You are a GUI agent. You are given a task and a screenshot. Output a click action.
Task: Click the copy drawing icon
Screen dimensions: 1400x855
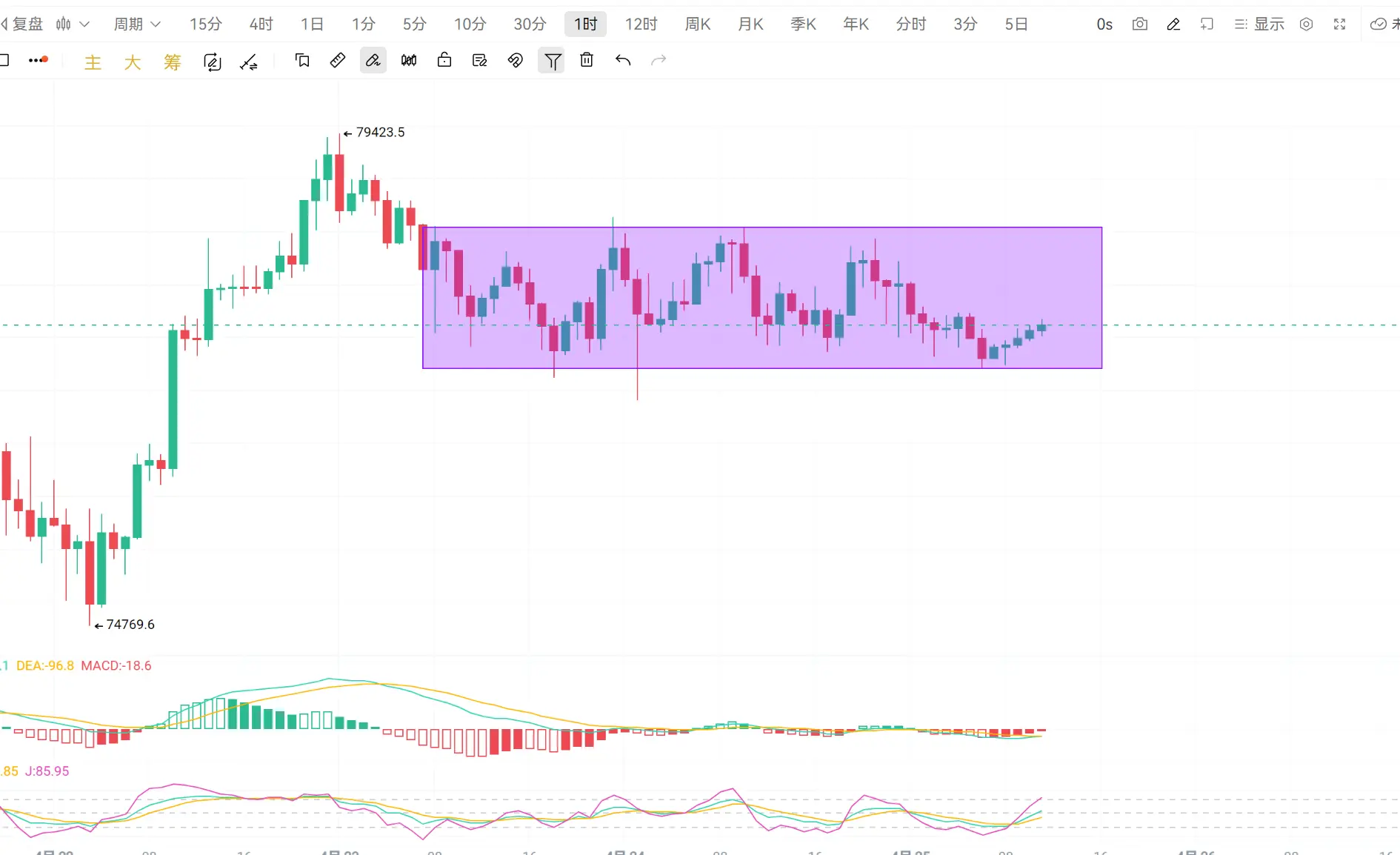(302, 60)
